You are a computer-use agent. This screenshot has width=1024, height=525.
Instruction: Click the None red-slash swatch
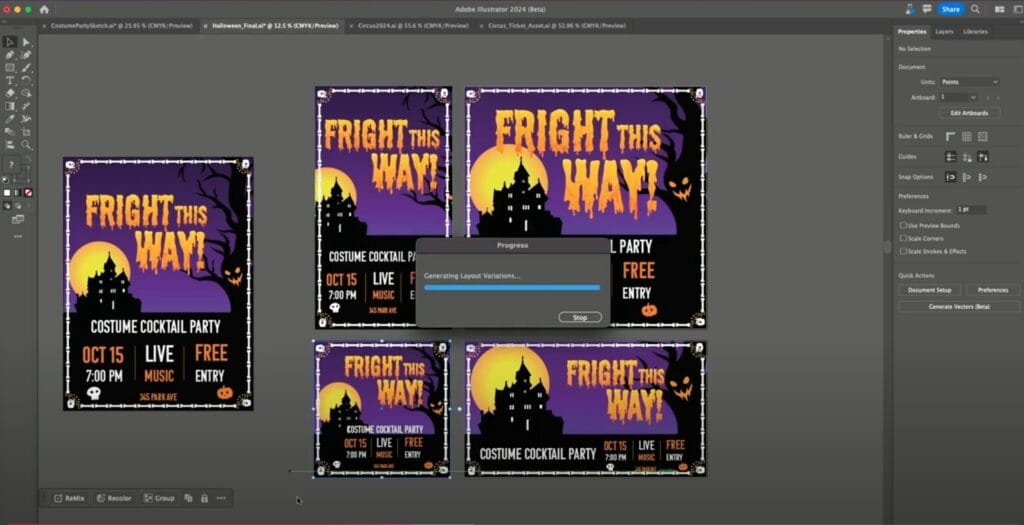28,193
